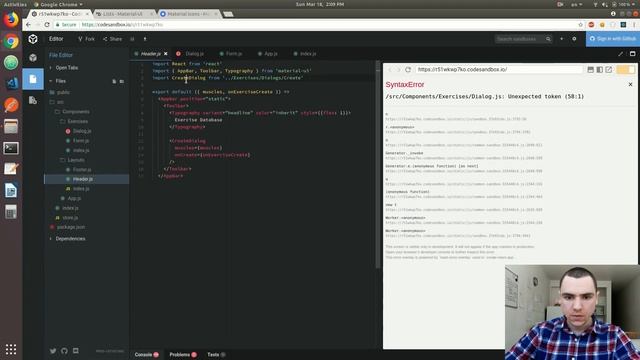Show applications grid in the dock
Image resolution: width=640 pixels, height=360 pixels.
click(x=11, y=349)
